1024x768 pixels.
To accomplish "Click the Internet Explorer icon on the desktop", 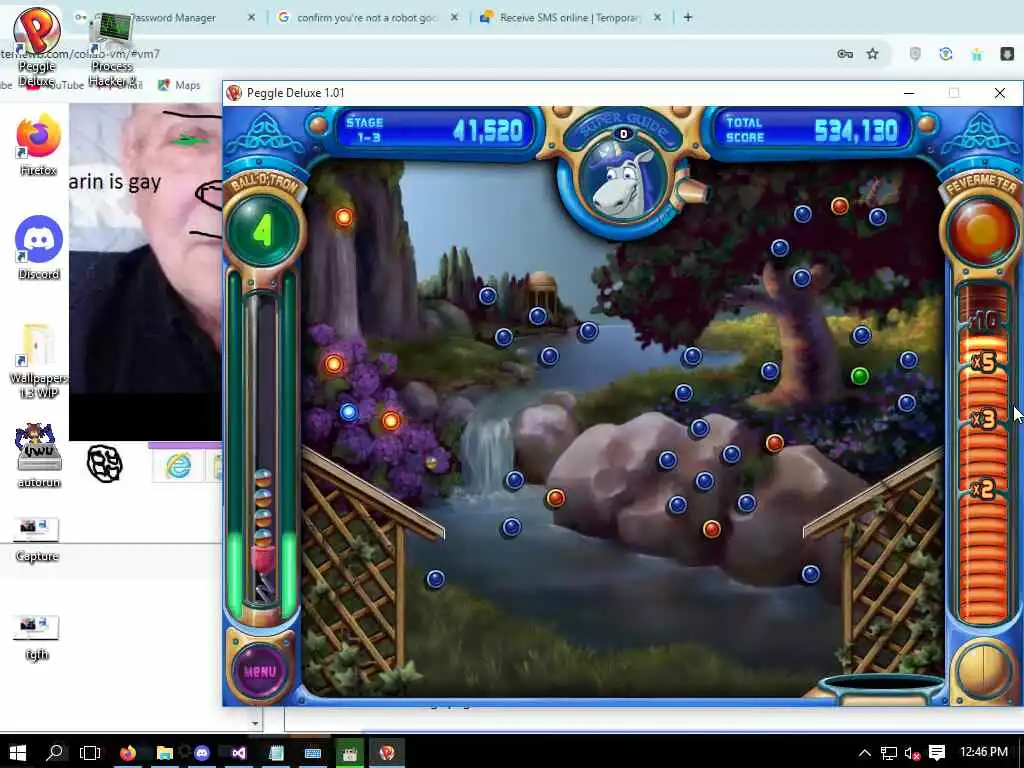I will (x=178, y=466).
